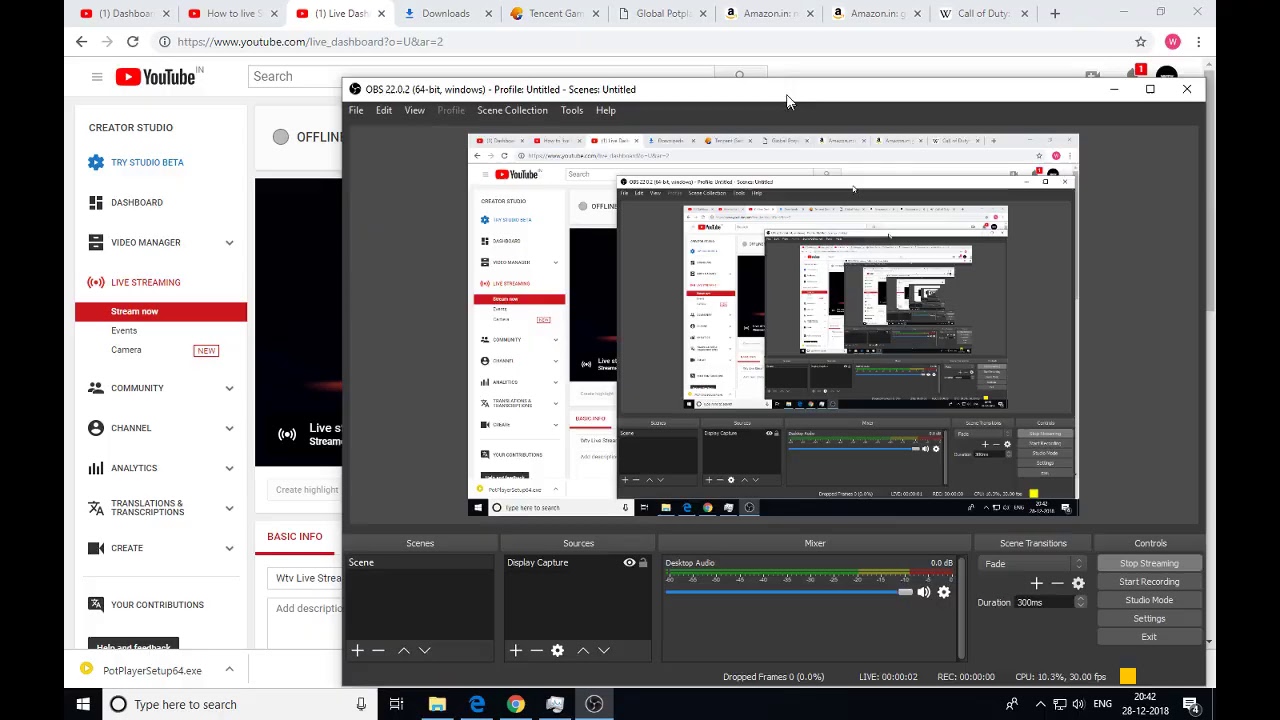
Task: Open YouTube hamburger guide menu
Action: pyautogui.click(x=97, y=77)
